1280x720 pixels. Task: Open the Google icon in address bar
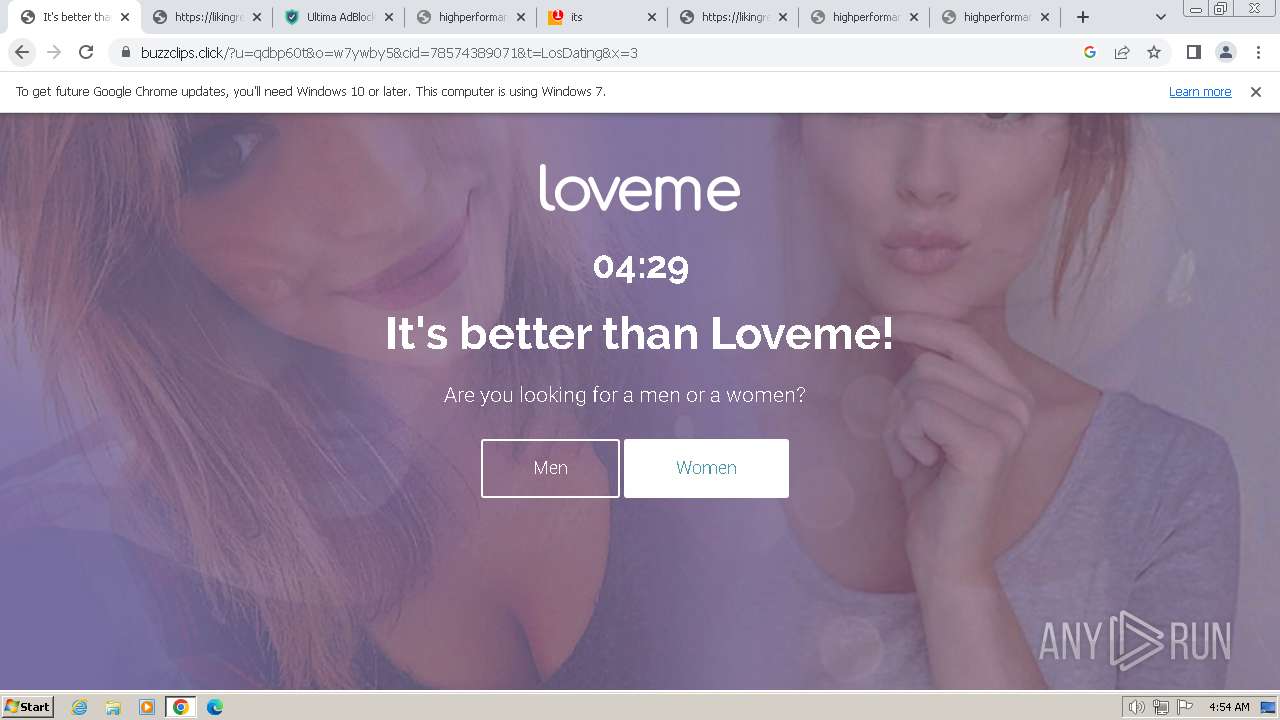click(1090, 53)
